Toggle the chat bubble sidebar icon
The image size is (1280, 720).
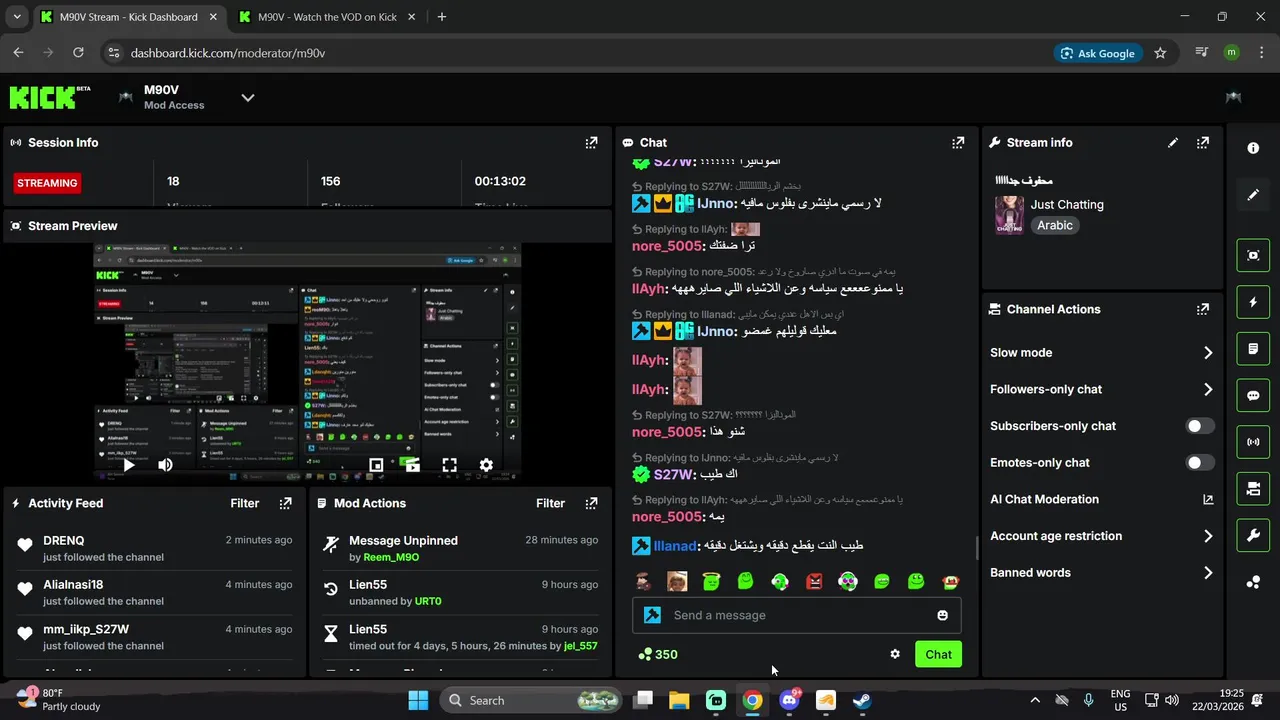click(x=1253, y=395)
